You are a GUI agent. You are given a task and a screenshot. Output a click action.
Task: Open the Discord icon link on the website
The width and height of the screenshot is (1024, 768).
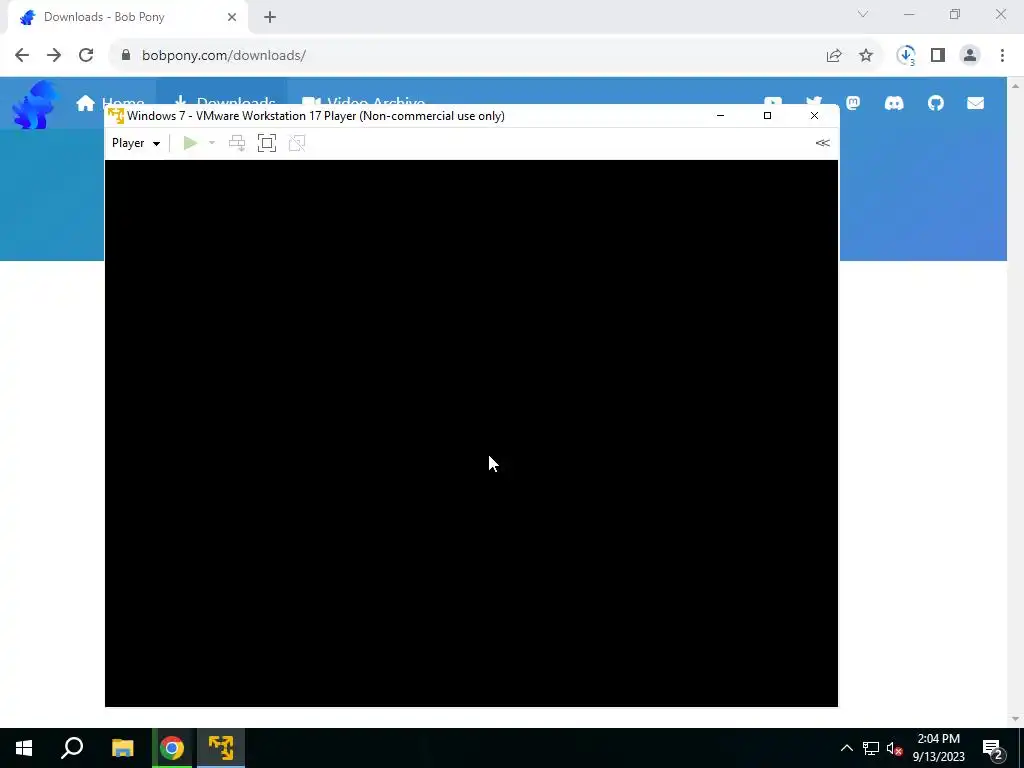894,103
